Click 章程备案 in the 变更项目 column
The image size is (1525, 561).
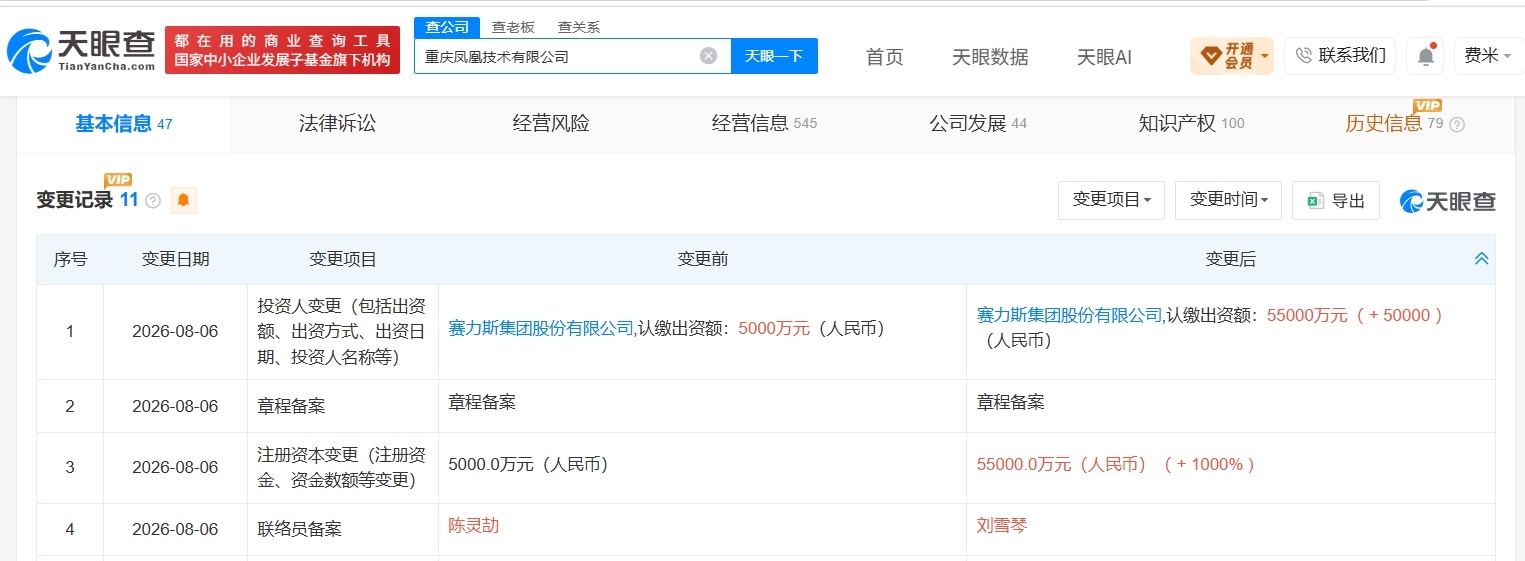pyautogui.click(x=291, y=406)
